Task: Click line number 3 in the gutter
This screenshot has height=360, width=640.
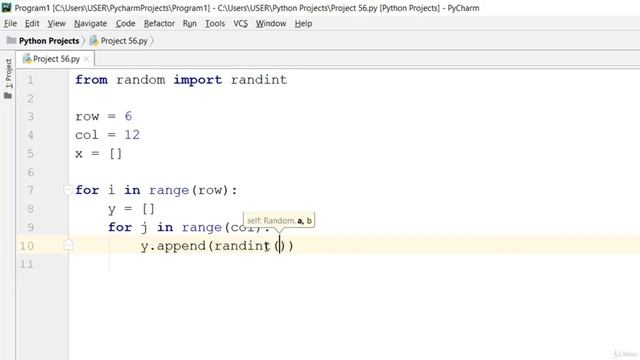Action: click(x=31, y=117)
